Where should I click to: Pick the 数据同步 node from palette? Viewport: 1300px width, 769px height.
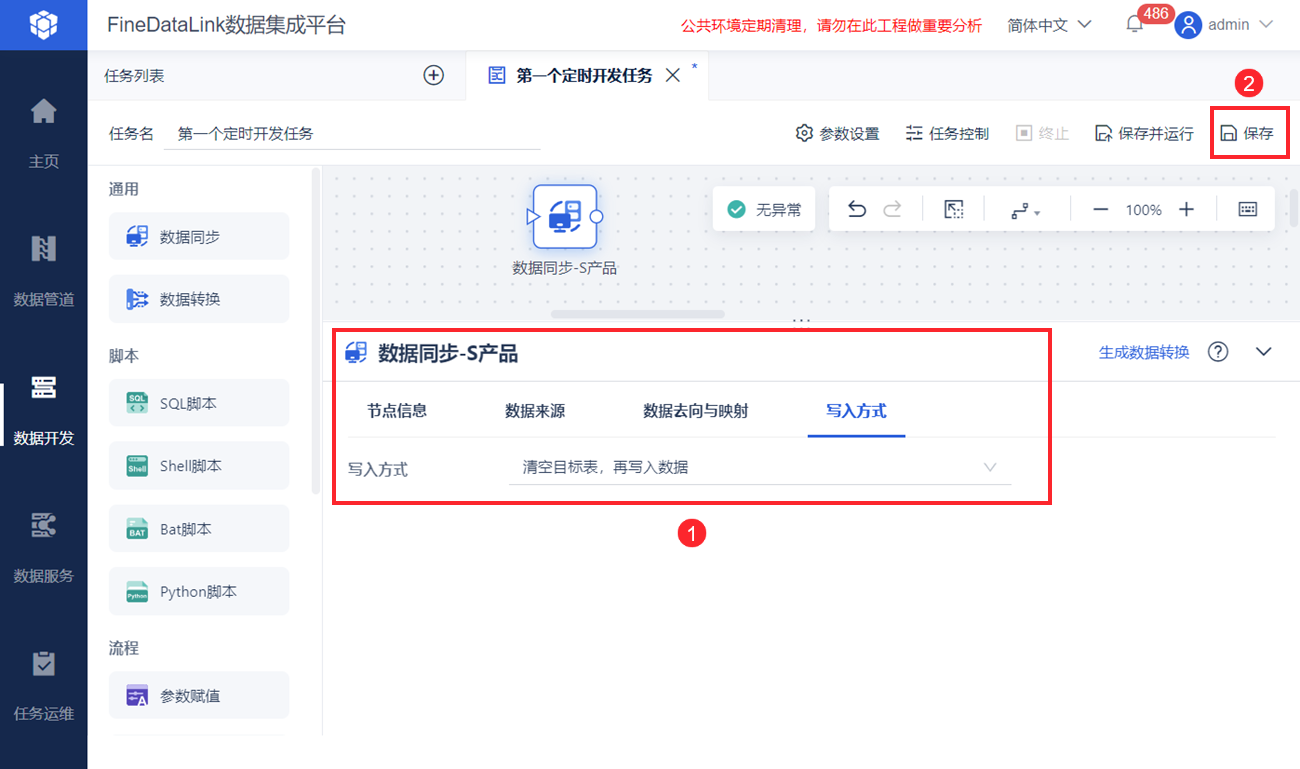point(199,237)
